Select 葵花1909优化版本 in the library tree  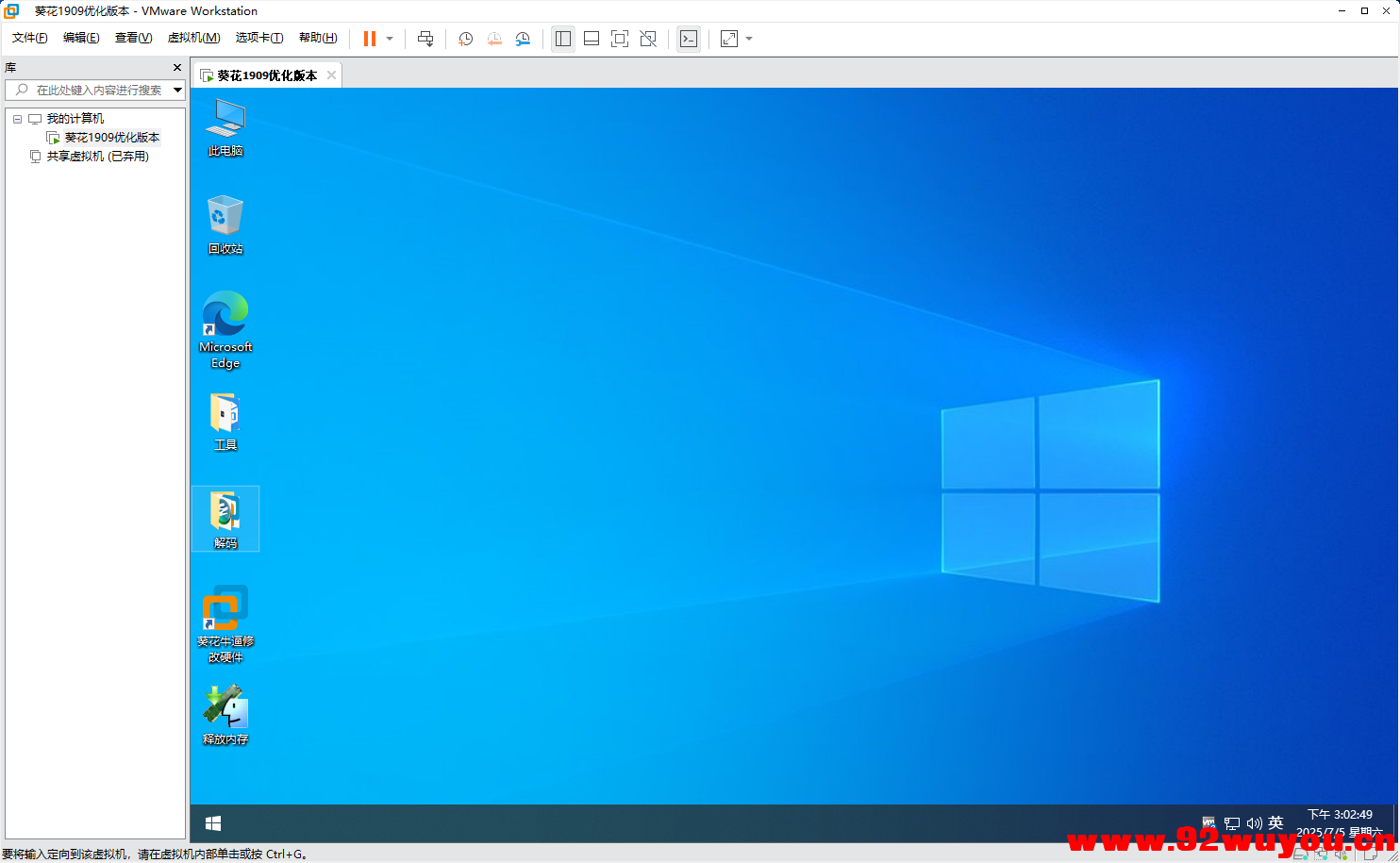pyautogui.click(x=111, y=138)
